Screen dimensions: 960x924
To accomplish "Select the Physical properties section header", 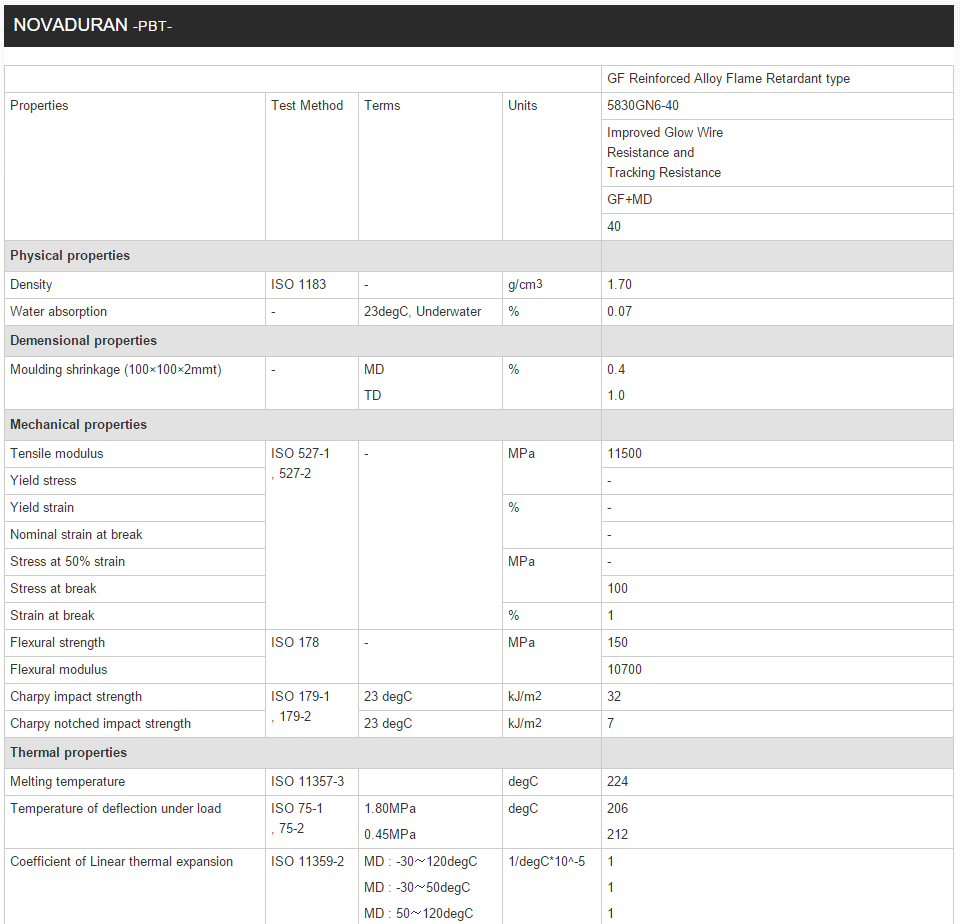I will (x=70, y=256).
